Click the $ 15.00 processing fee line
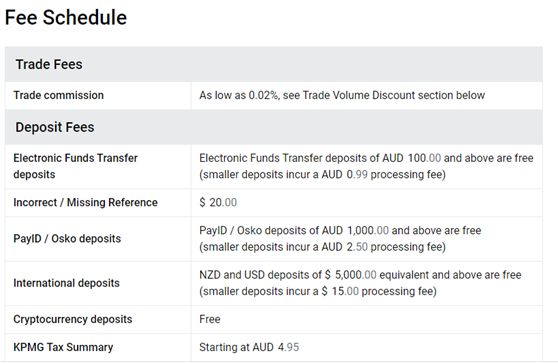 pos(318,291)
